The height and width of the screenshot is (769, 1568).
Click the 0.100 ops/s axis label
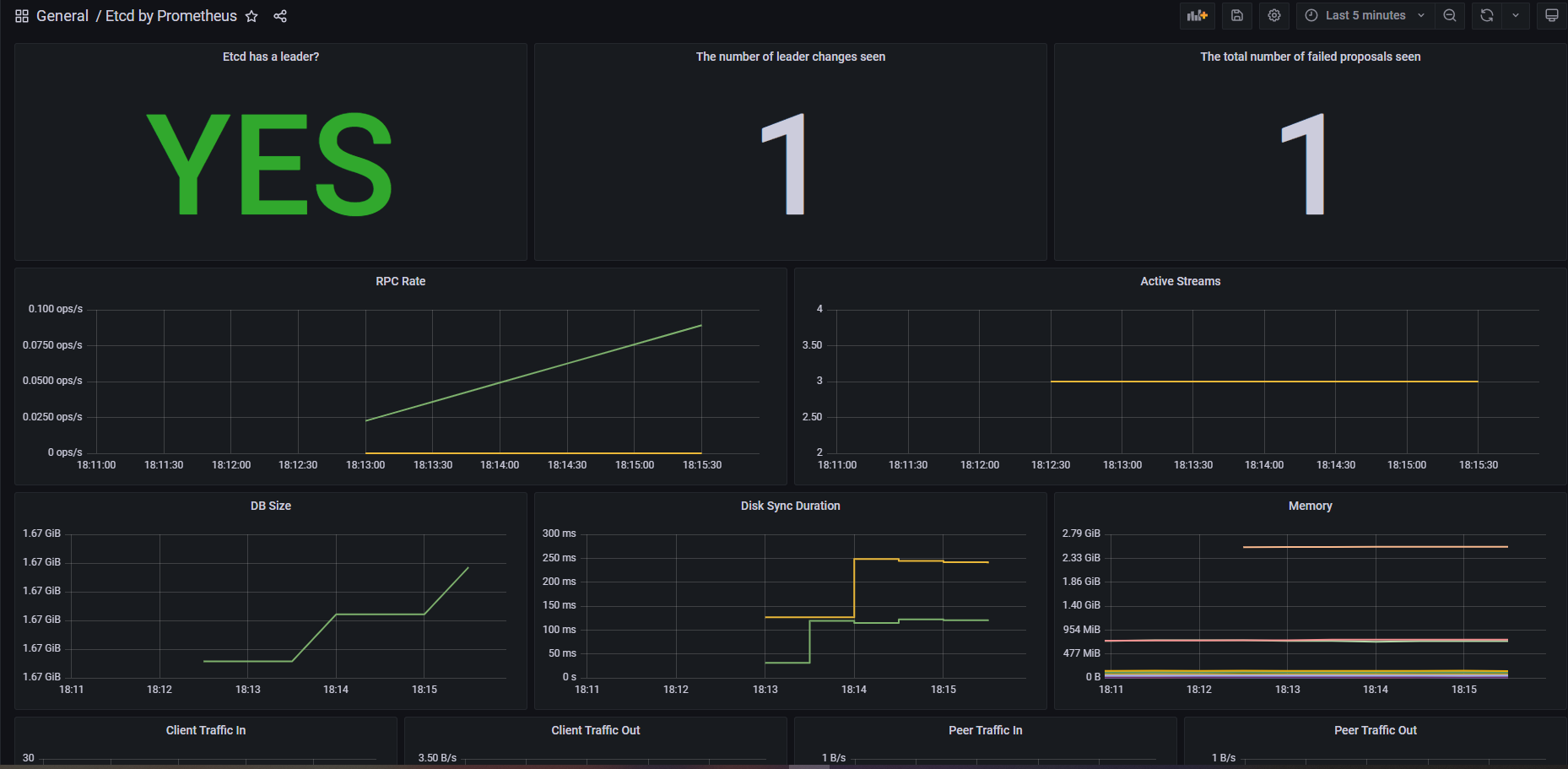tap(56, 309)
